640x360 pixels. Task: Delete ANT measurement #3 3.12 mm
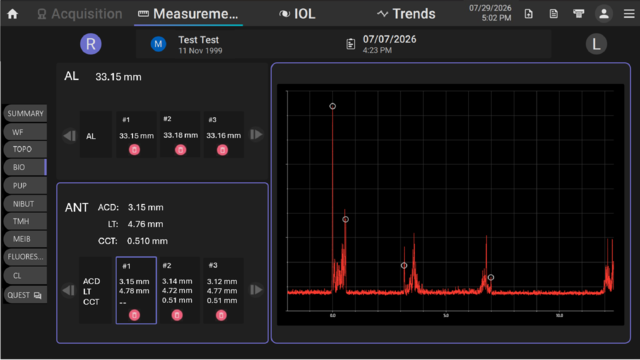pos(221,315)
